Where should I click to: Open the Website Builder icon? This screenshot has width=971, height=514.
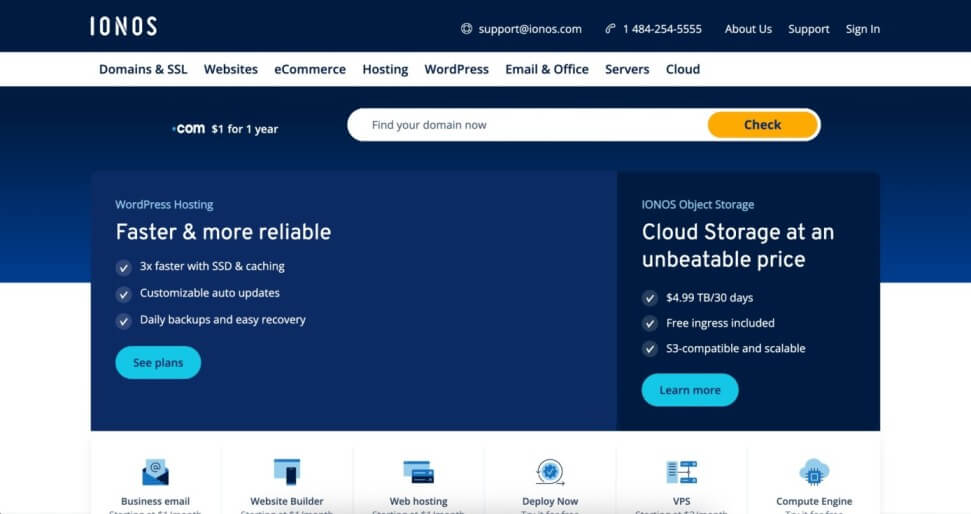287,472
